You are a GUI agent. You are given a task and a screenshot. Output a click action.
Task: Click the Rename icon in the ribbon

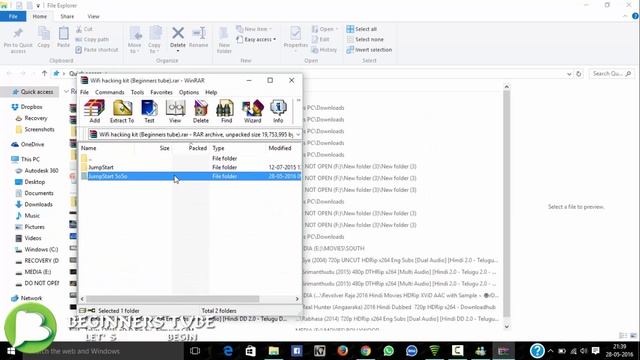pos(199,38)
